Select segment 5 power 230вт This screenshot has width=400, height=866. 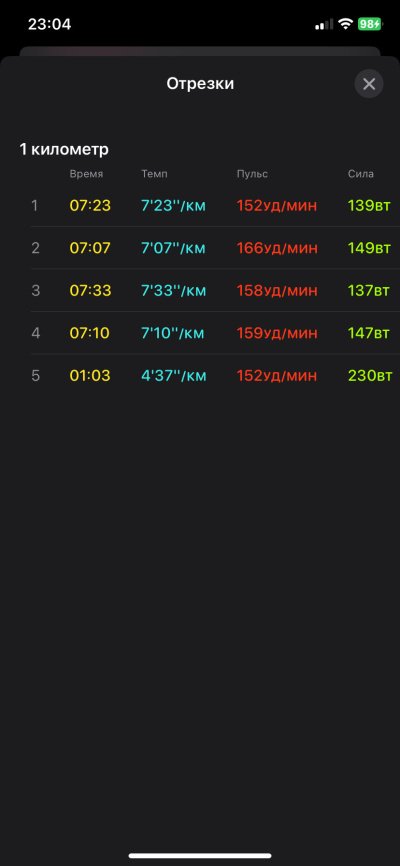[370, 376]
